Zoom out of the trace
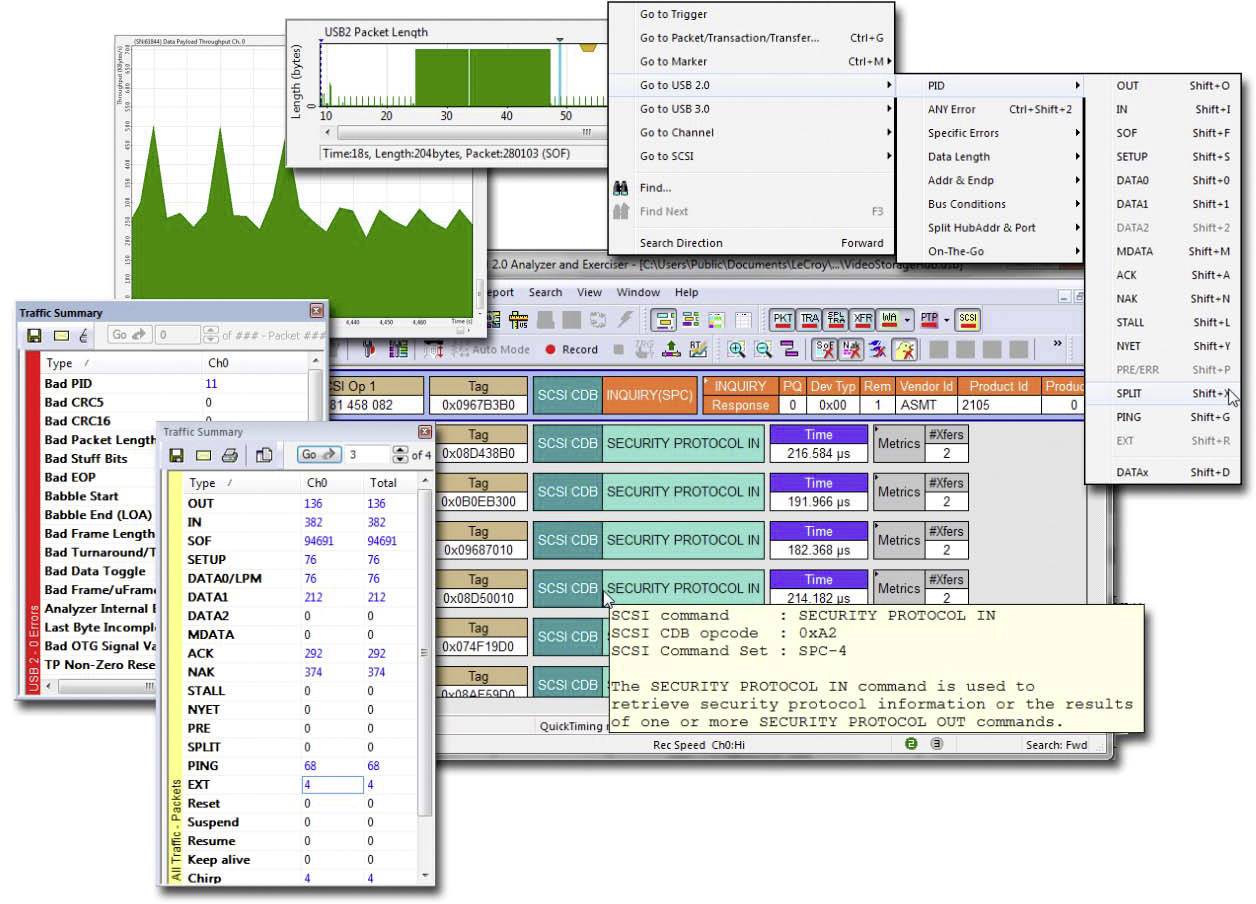This screenshot has height=904, width=1256. click(x=763, y=347)
